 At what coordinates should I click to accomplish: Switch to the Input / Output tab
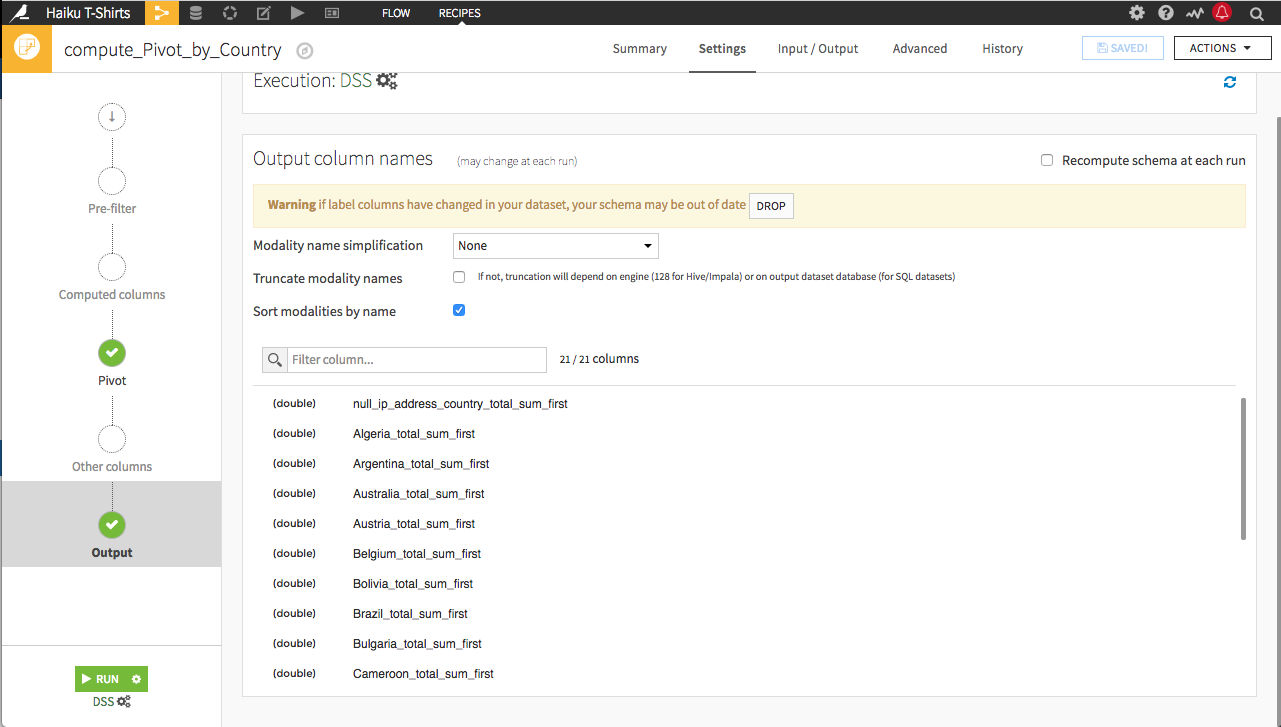point(818,49)
